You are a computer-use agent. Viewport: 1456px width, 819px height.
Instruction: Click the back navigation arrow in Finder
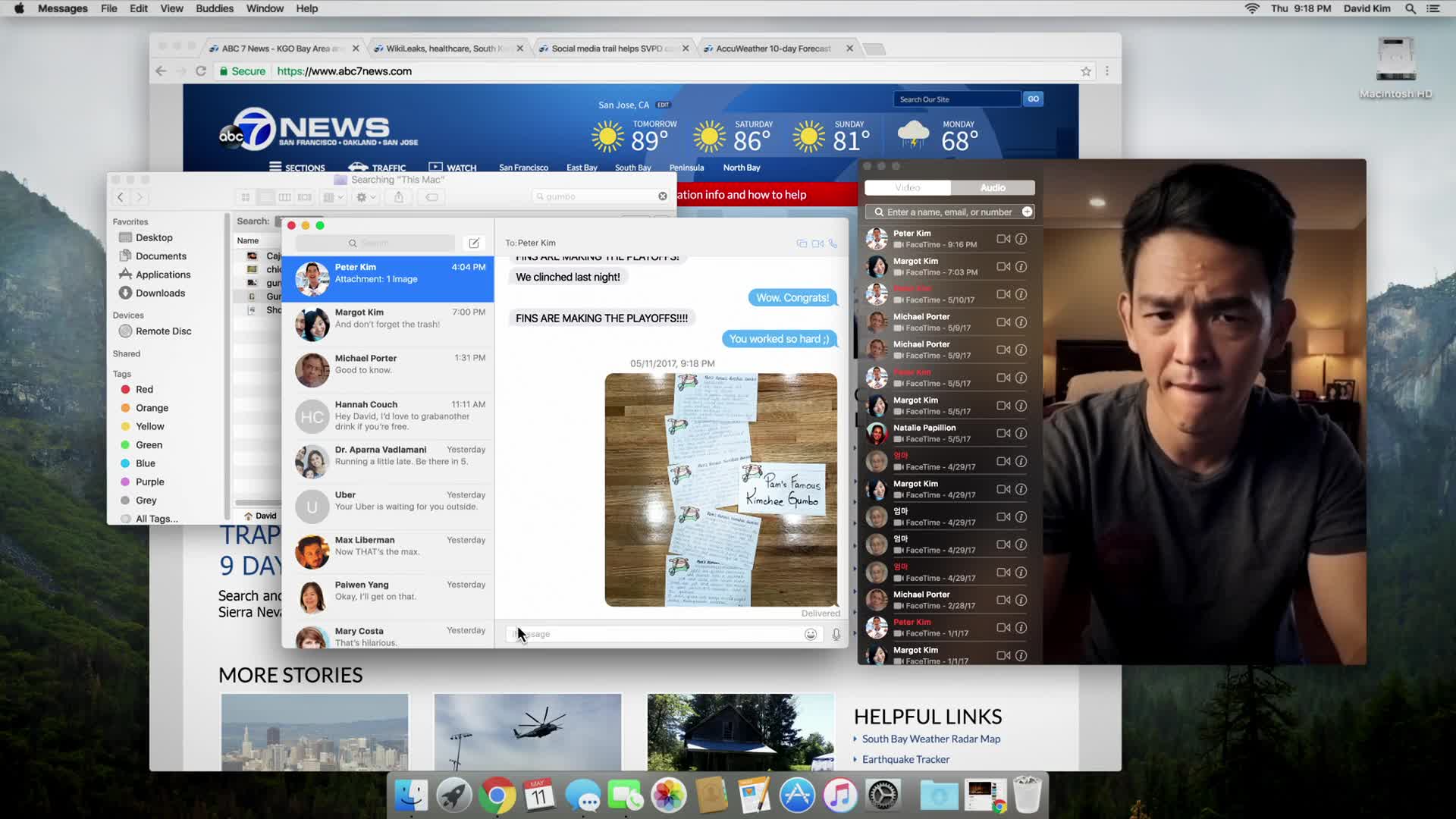tap(119, 197)
